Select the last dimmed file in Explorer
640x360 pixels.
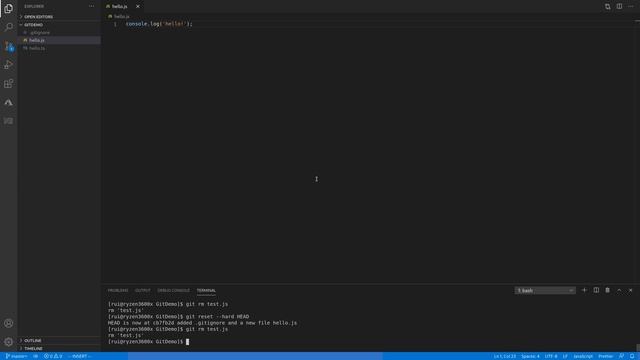(x=59, y=48)
